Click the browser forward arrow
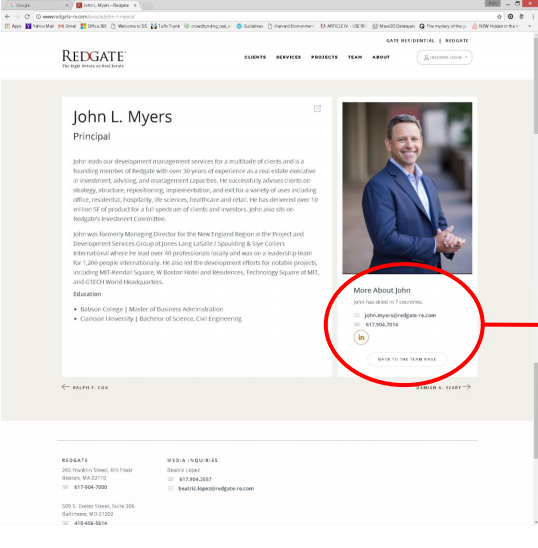The image size is (538, 548). 17,16
